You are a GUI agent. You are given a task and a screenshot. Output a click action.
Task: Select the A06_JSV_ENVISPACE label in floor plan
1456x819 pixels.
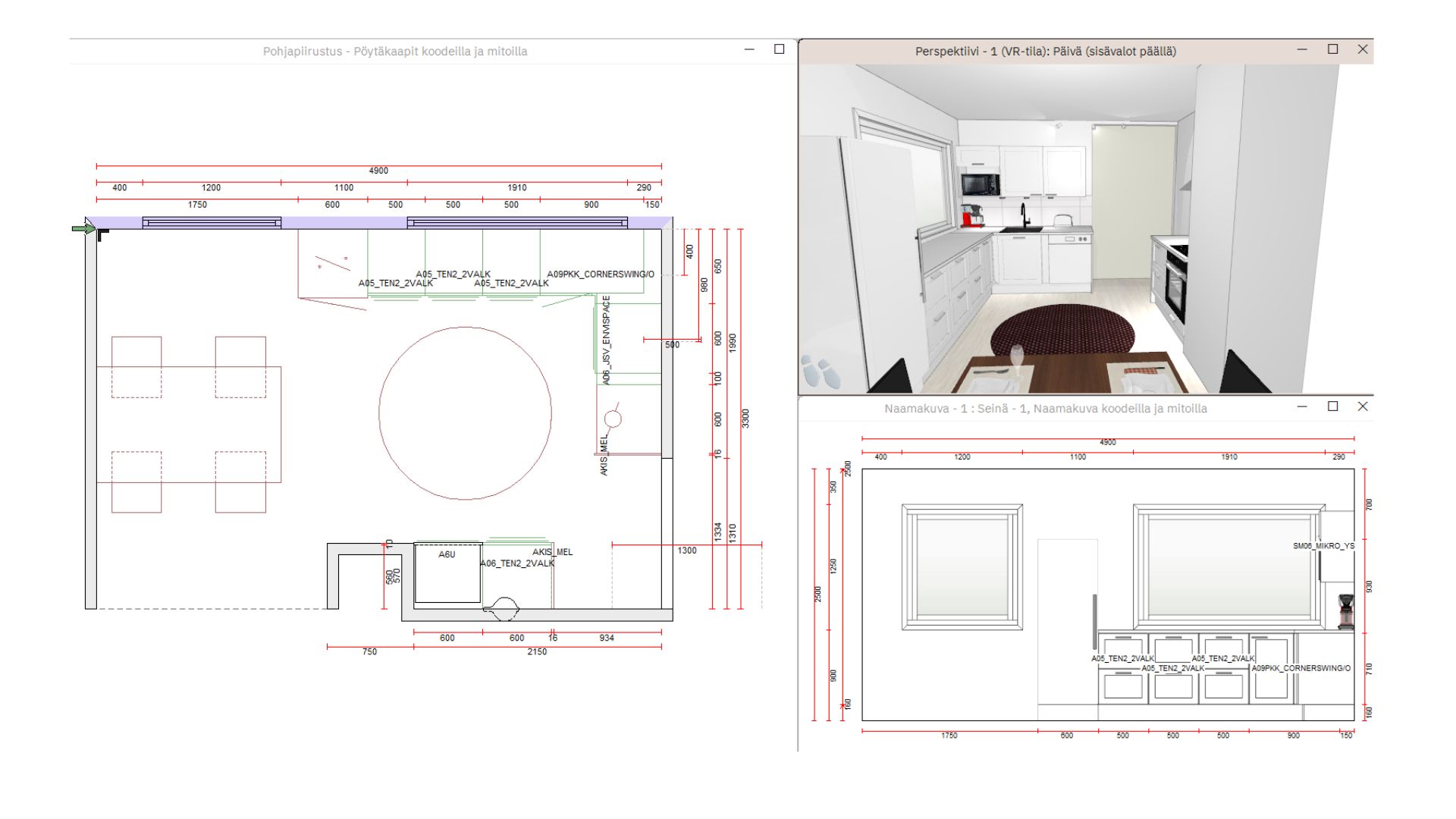(606, 340)
